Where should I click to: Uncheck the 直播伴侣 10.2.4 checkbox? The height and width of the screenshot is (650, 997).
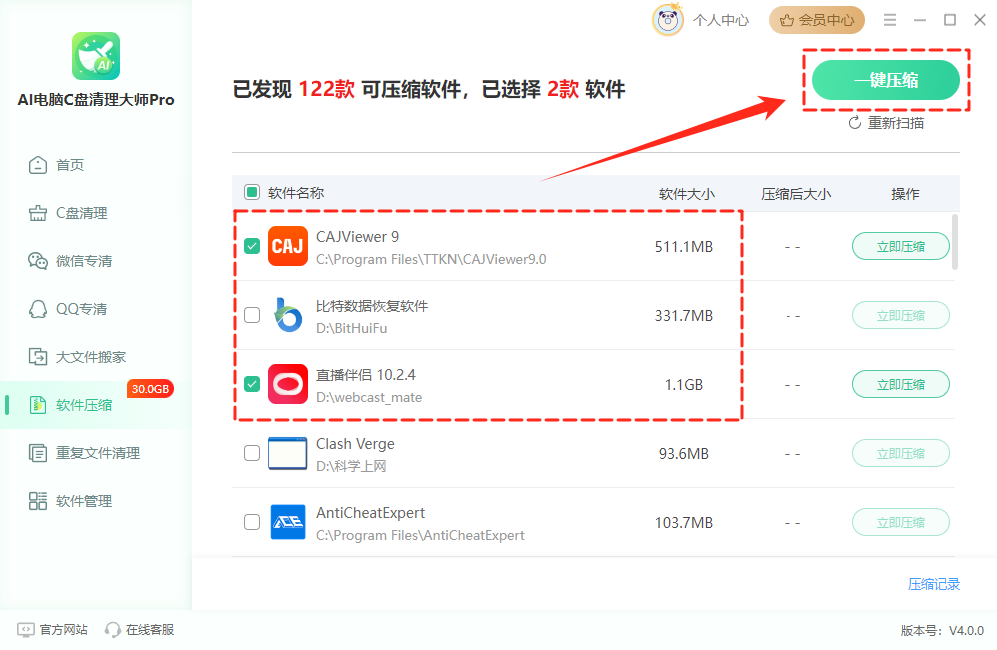point(252,384)
